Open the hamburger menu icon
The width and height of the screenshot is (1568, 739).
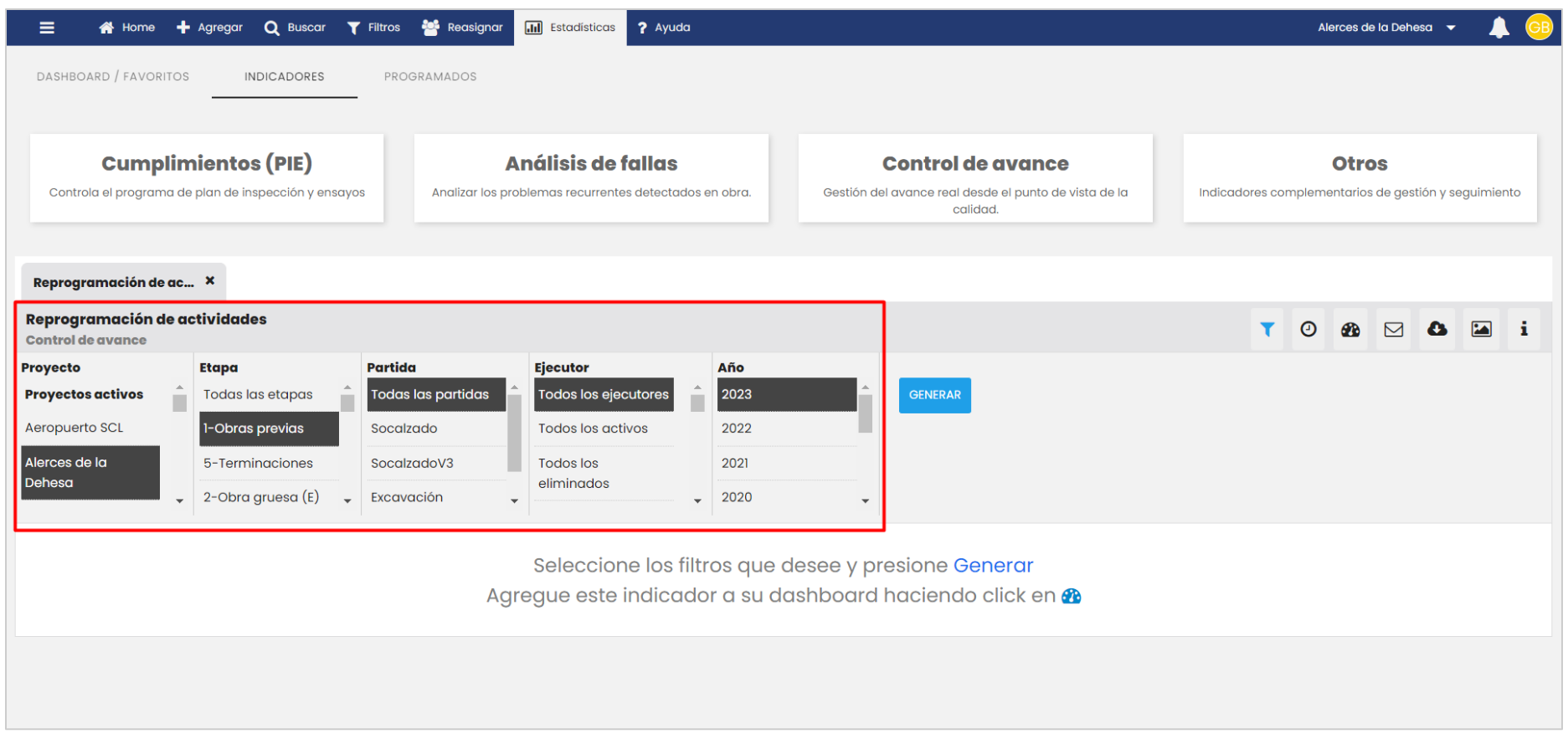(x=47, y=28)
